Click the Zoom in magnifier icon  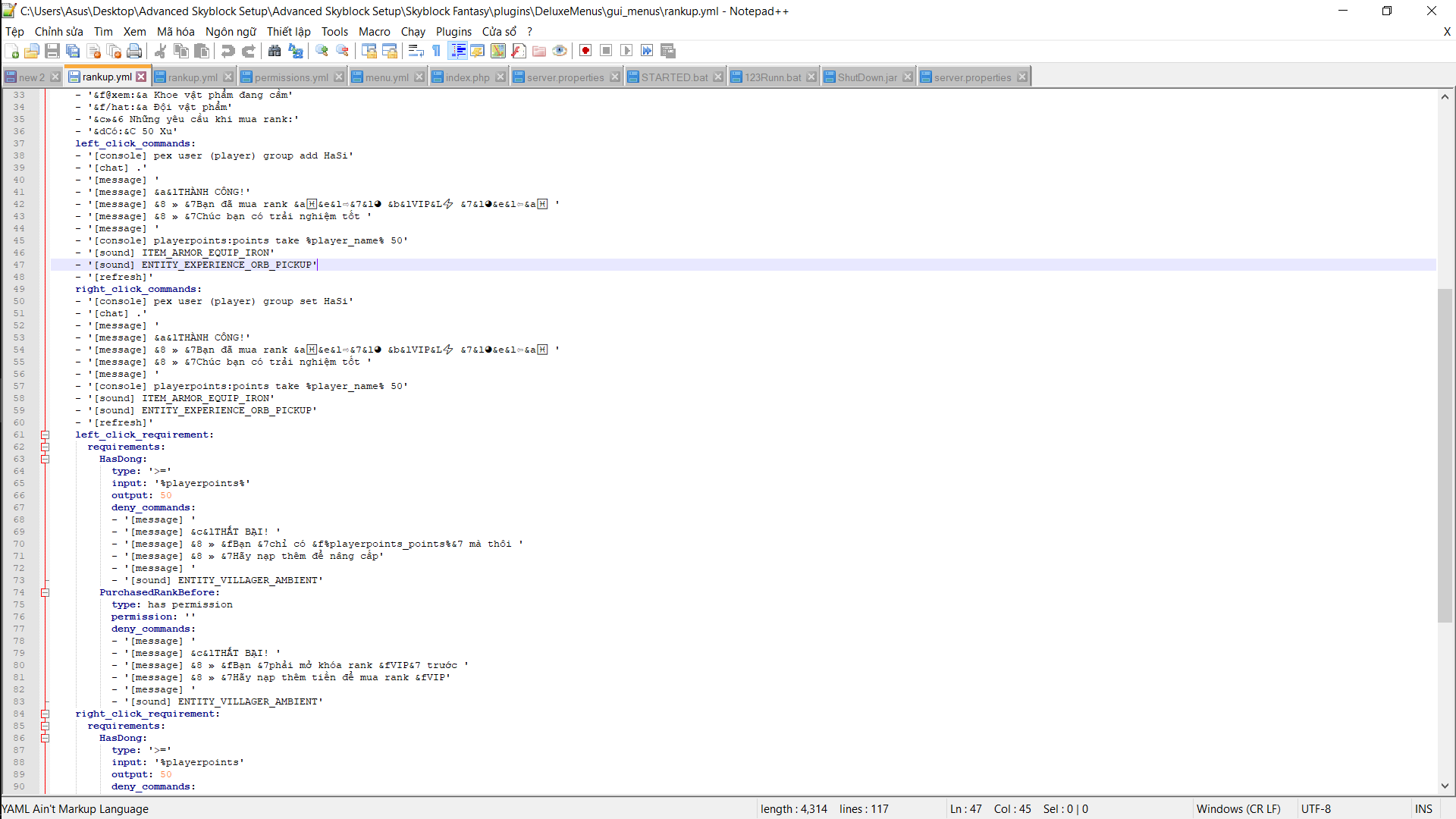pyautogui.click(x=322, y=51)
